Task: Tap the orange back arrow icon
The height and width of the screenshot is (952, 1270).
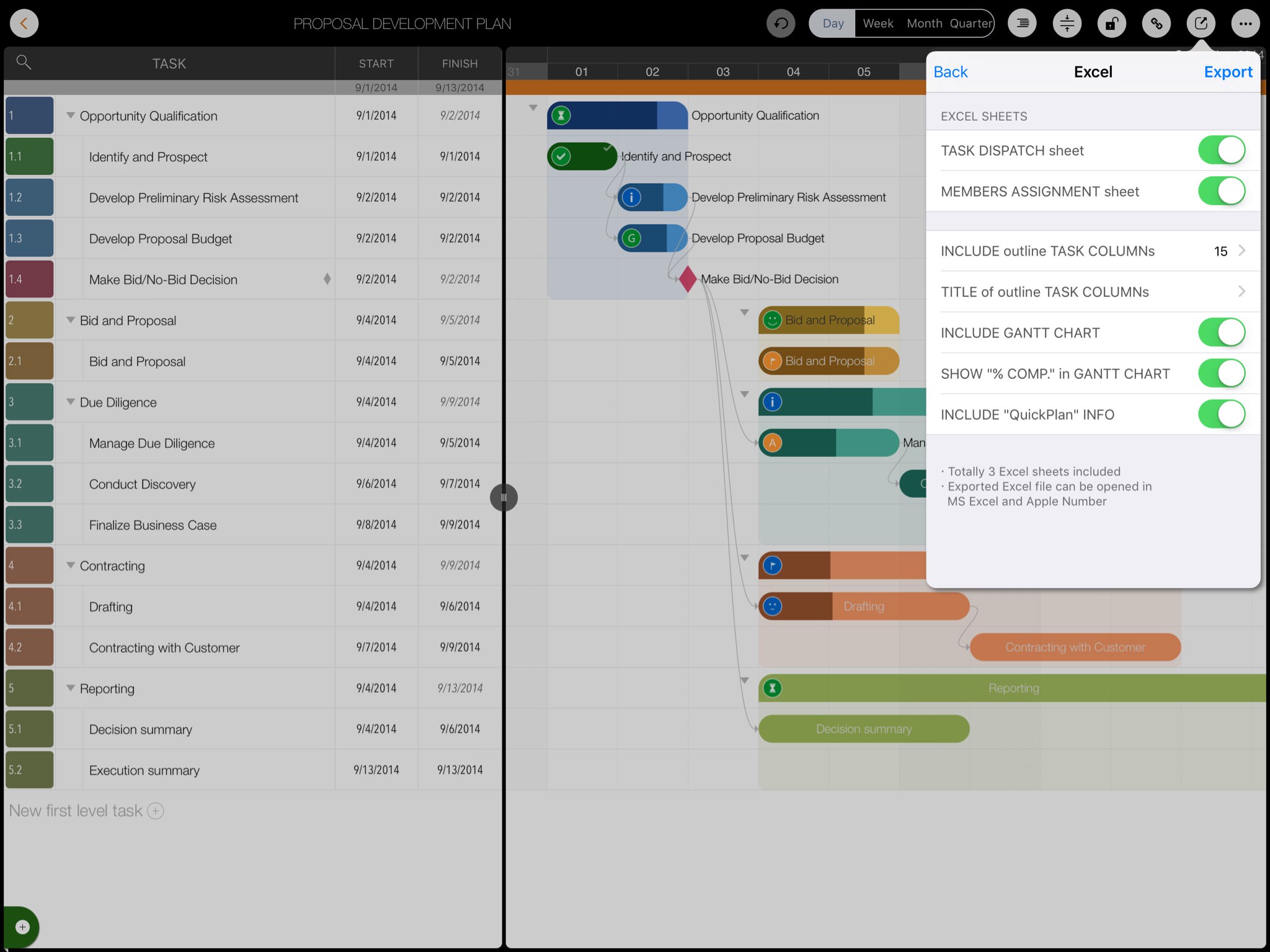Action: click(x=24, y=24)
